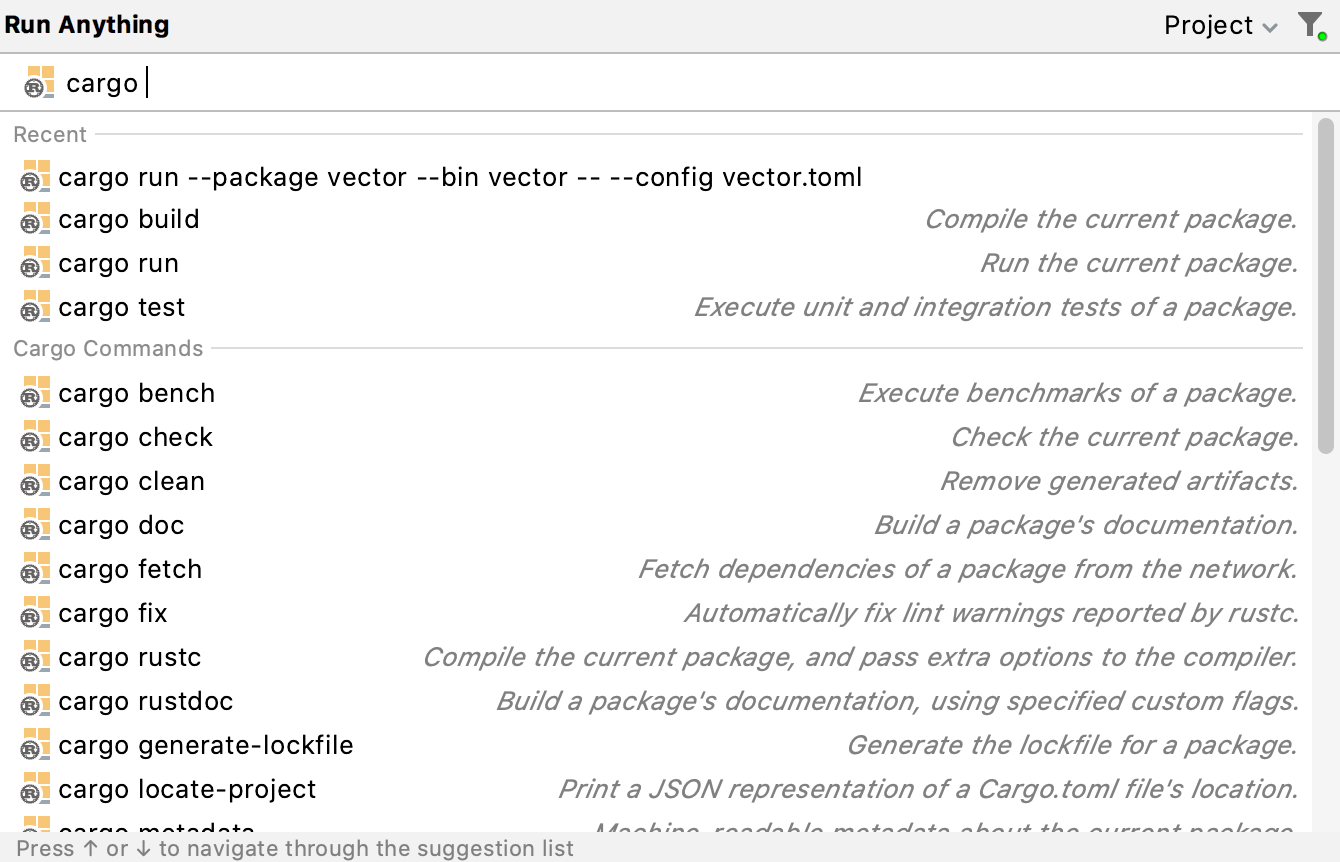Viewport: 1340px width, 862px height.
Task: Click the Cargo icon next to "cargo run"
Action: click(x=33, y=263)
